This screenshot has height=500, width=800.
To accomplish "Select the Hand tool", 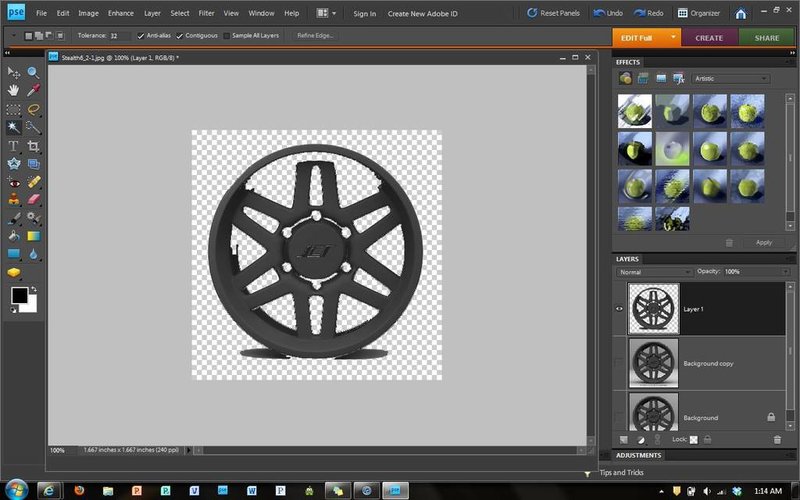I will (x=13, y=90).
